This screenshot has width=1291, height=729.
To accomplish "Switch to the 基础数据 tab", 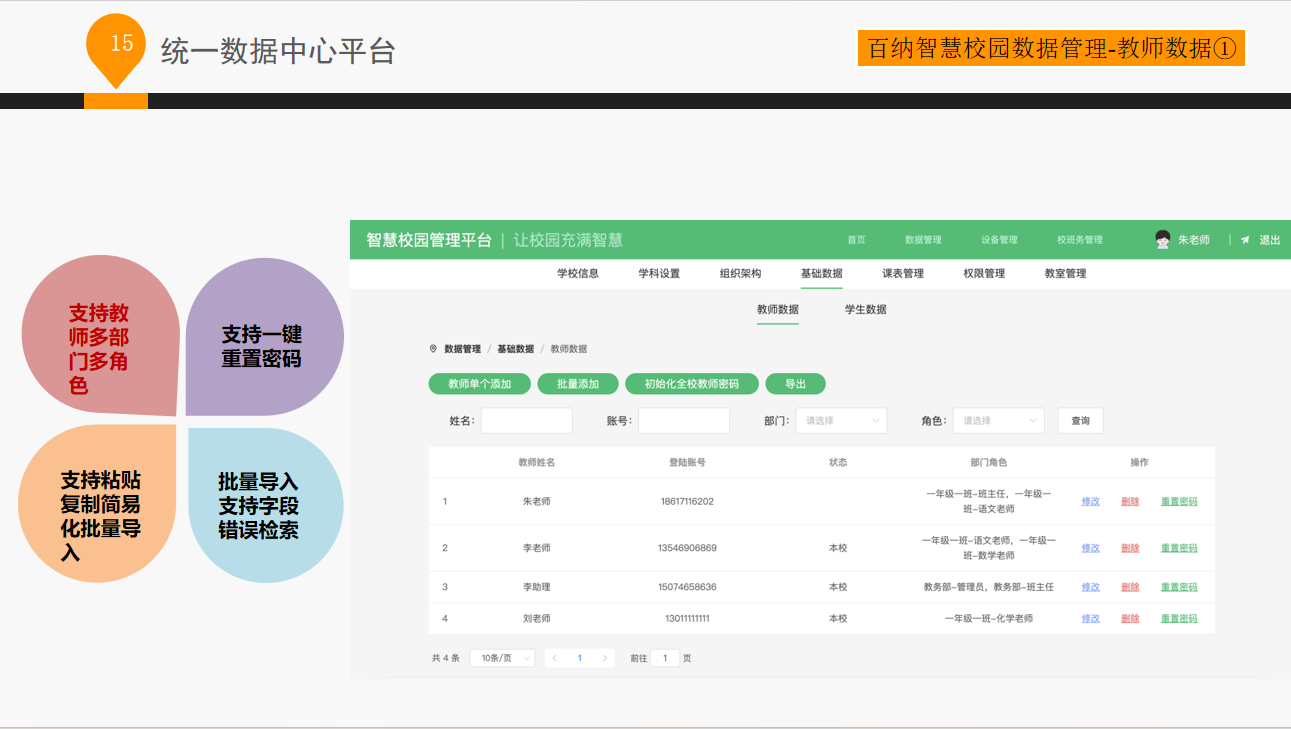I will click(821, 273).
